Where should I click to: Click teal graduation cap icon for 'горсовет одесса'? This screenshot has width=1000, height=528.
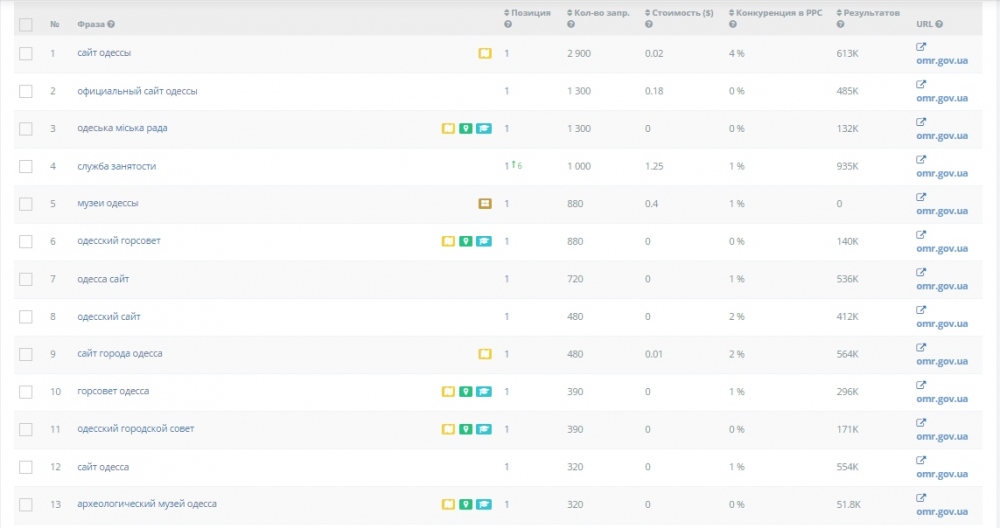click(484, 391)
